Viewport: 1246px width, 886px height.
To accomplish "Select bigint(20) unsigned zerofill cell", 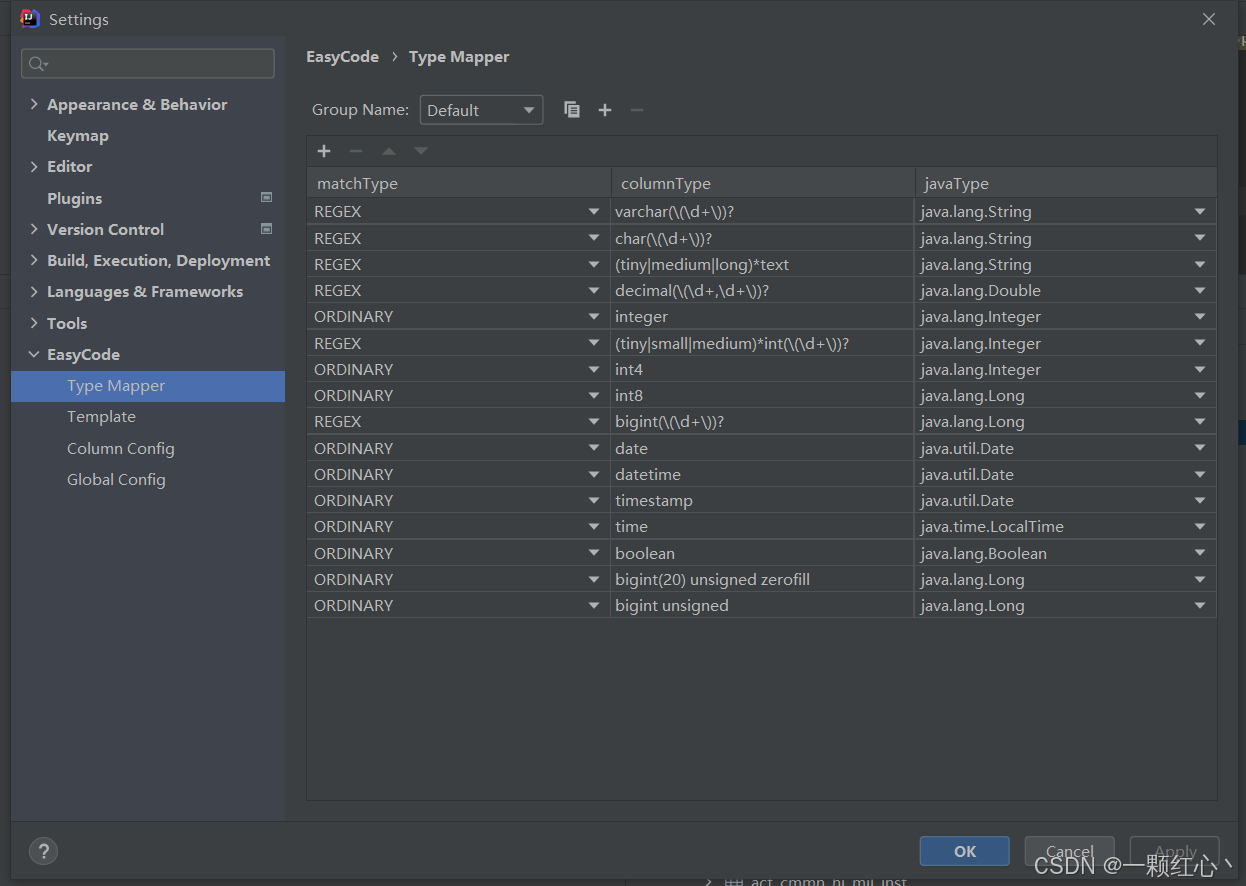I will 762,580.
